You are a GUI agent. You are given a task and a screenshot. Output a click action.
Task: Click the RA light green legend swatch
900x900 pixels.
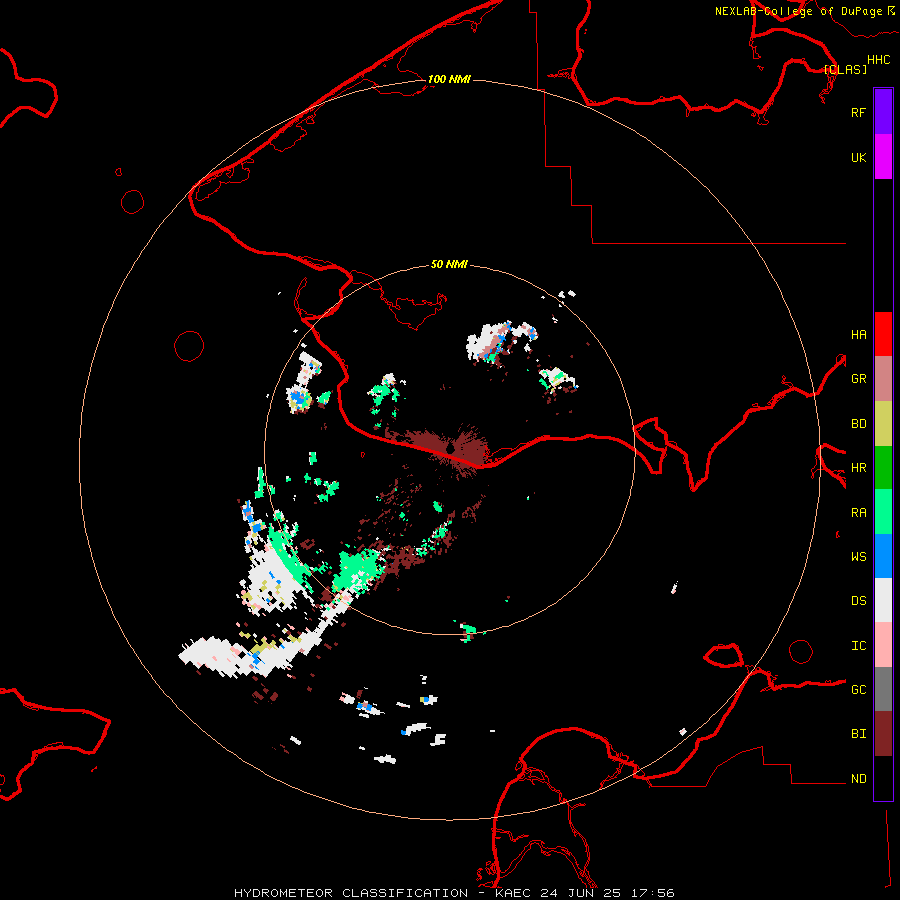[x=883, y=512]
